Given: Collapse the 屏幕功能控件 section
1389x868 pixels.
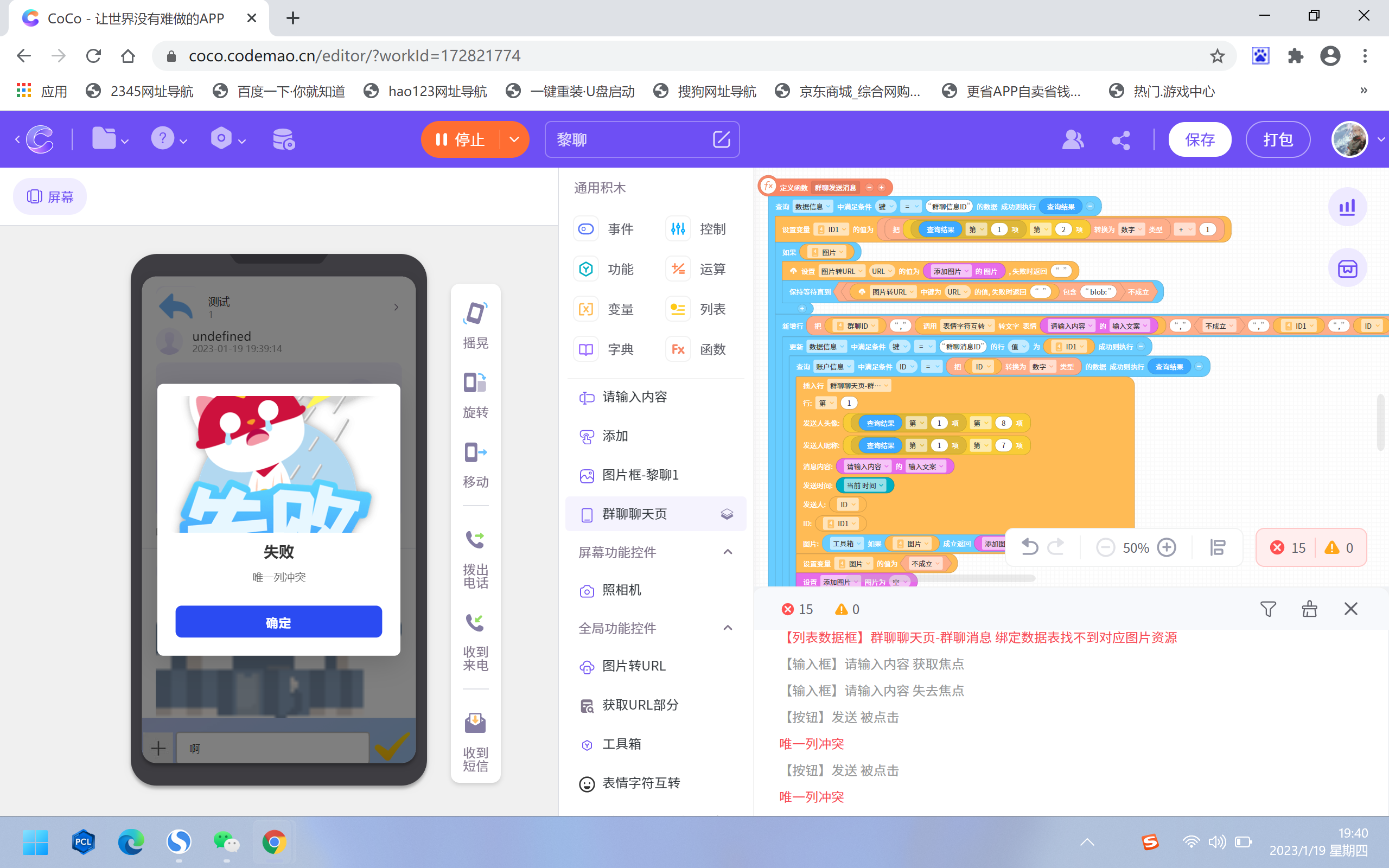Looking at the screenshot, I should pyautogui.click(x=728, y=552).
